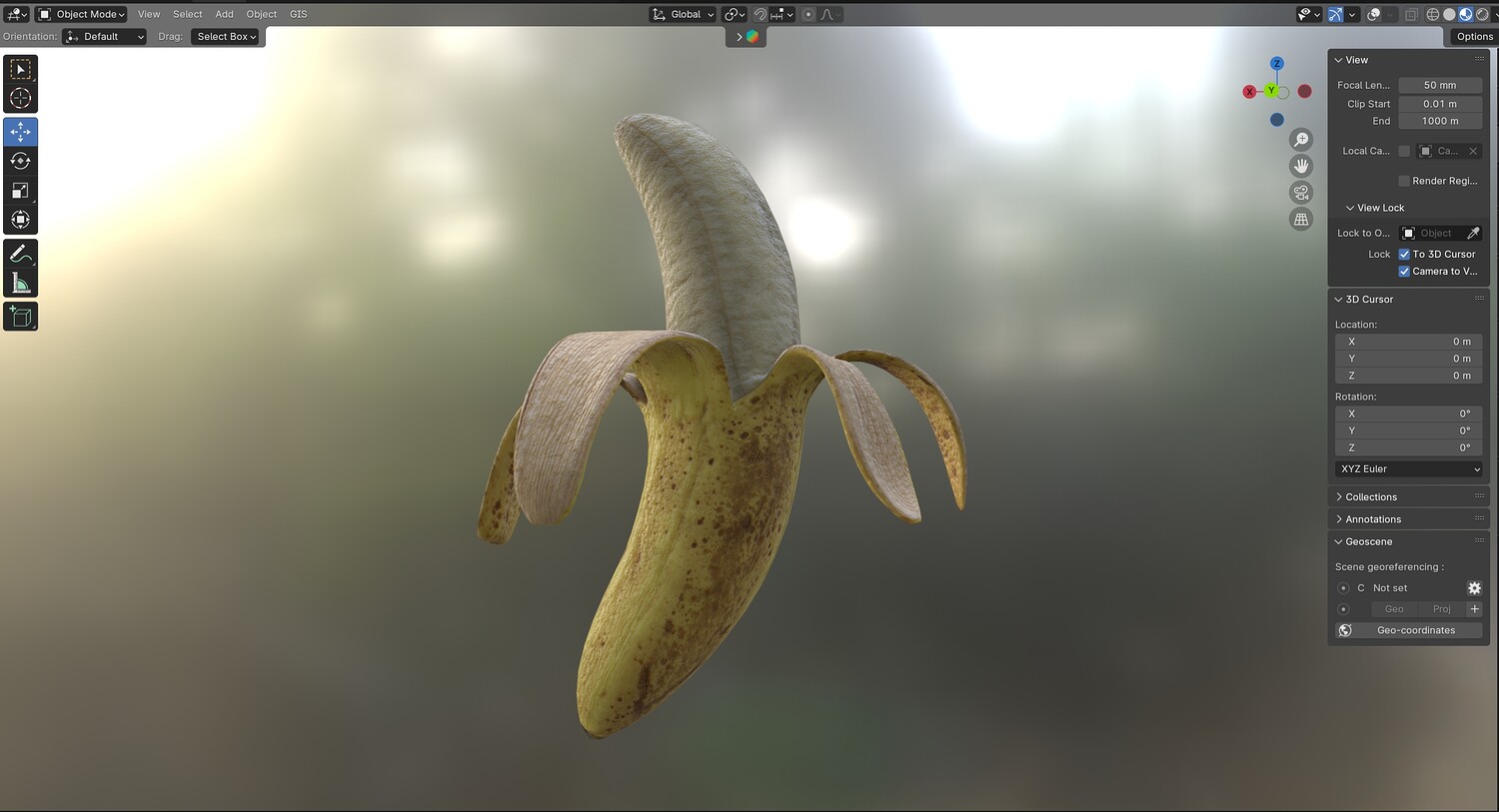Screen dimensions: 1499x812
Task: Switch to wireframe shading mode
Action: [1433, 14]
